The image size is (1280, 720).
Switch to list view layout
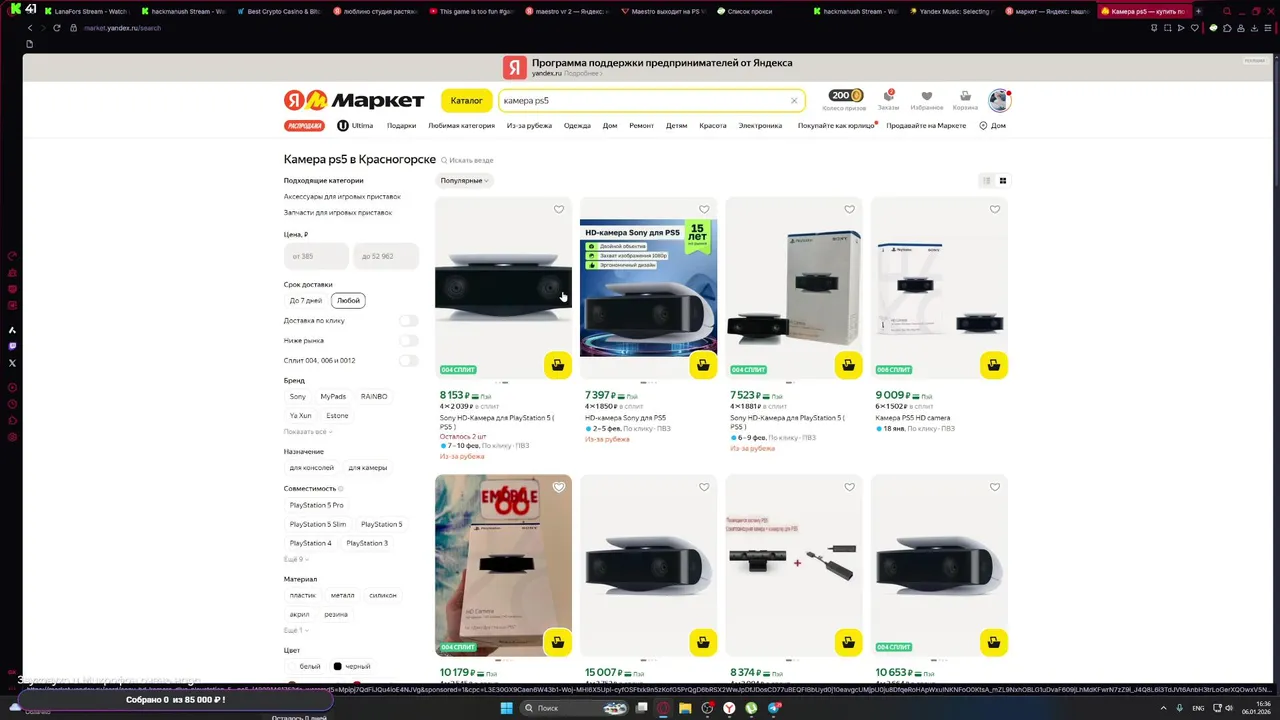pos(986,181)
